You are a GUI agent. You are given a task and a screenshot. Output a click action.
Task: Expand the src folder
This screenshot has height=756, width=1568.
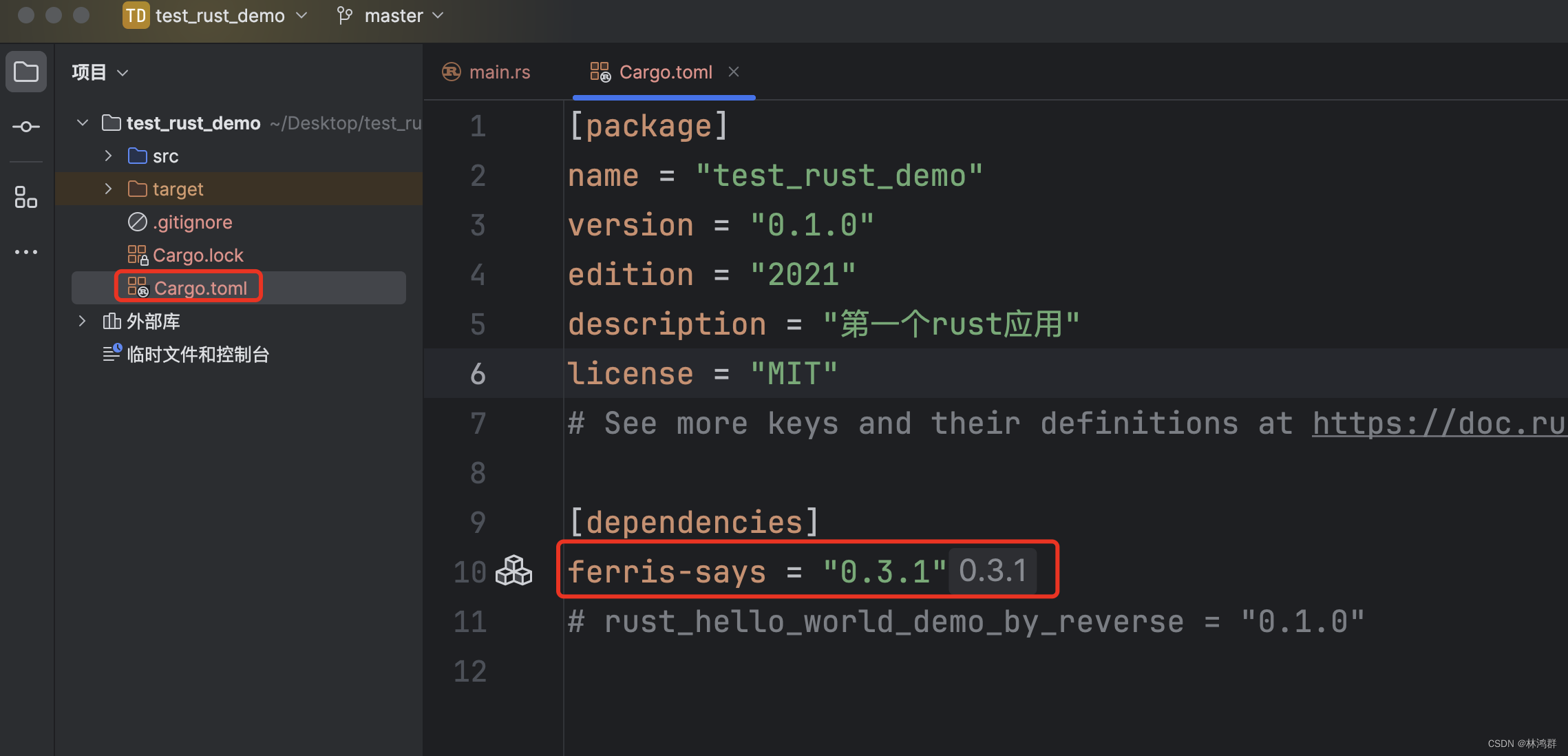tap(108, 156)
